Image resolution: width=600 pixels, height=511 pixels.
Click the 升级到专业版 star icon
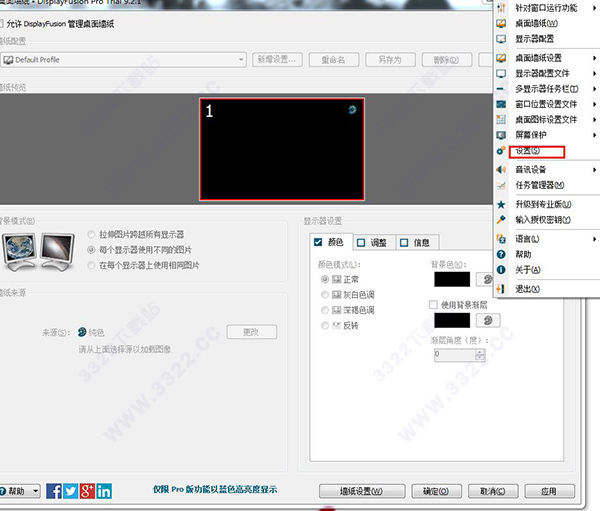tap(501, 204)
